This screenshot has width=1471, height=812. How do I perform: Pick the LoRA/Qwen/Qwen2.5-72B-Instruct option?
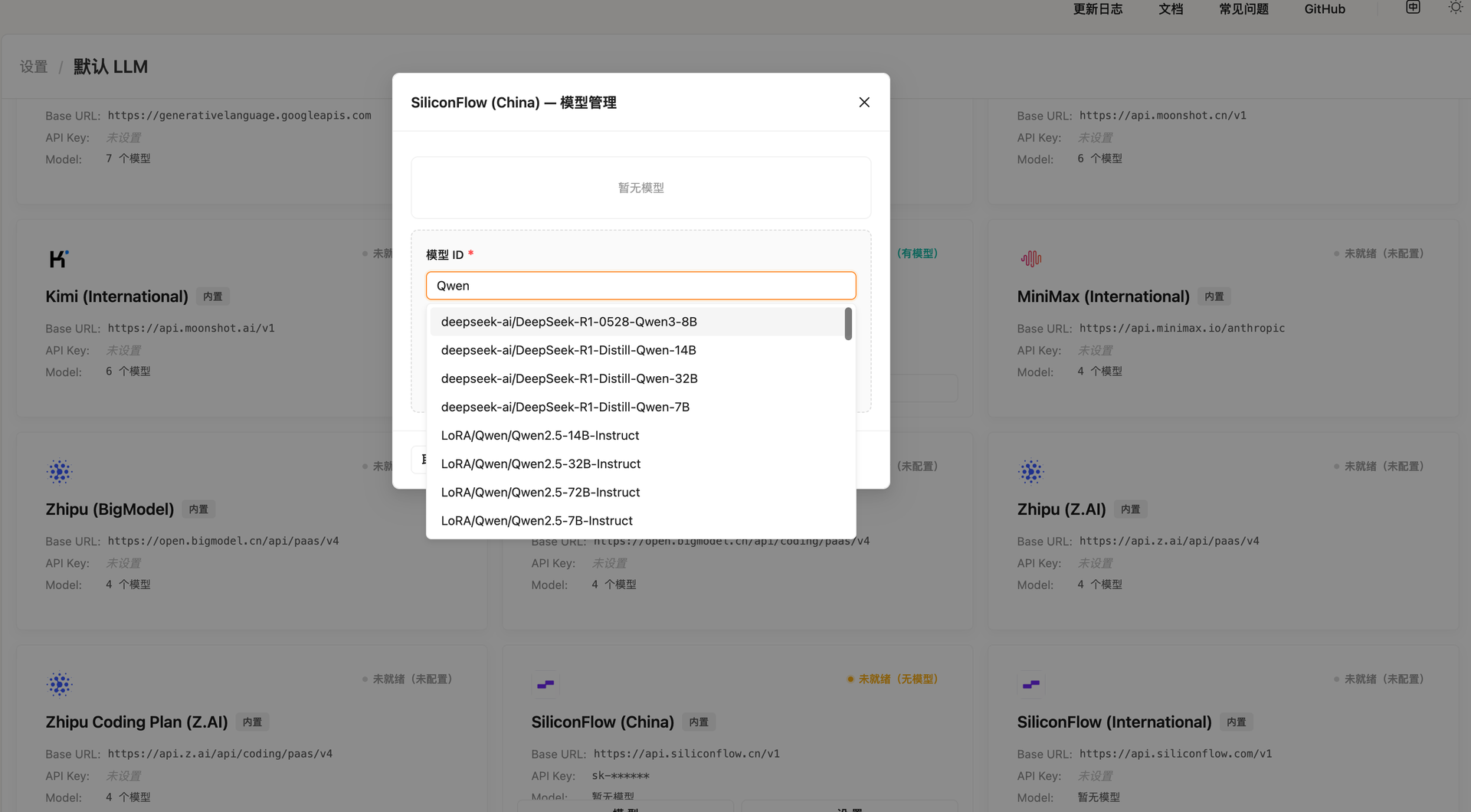tap(637, 492)
